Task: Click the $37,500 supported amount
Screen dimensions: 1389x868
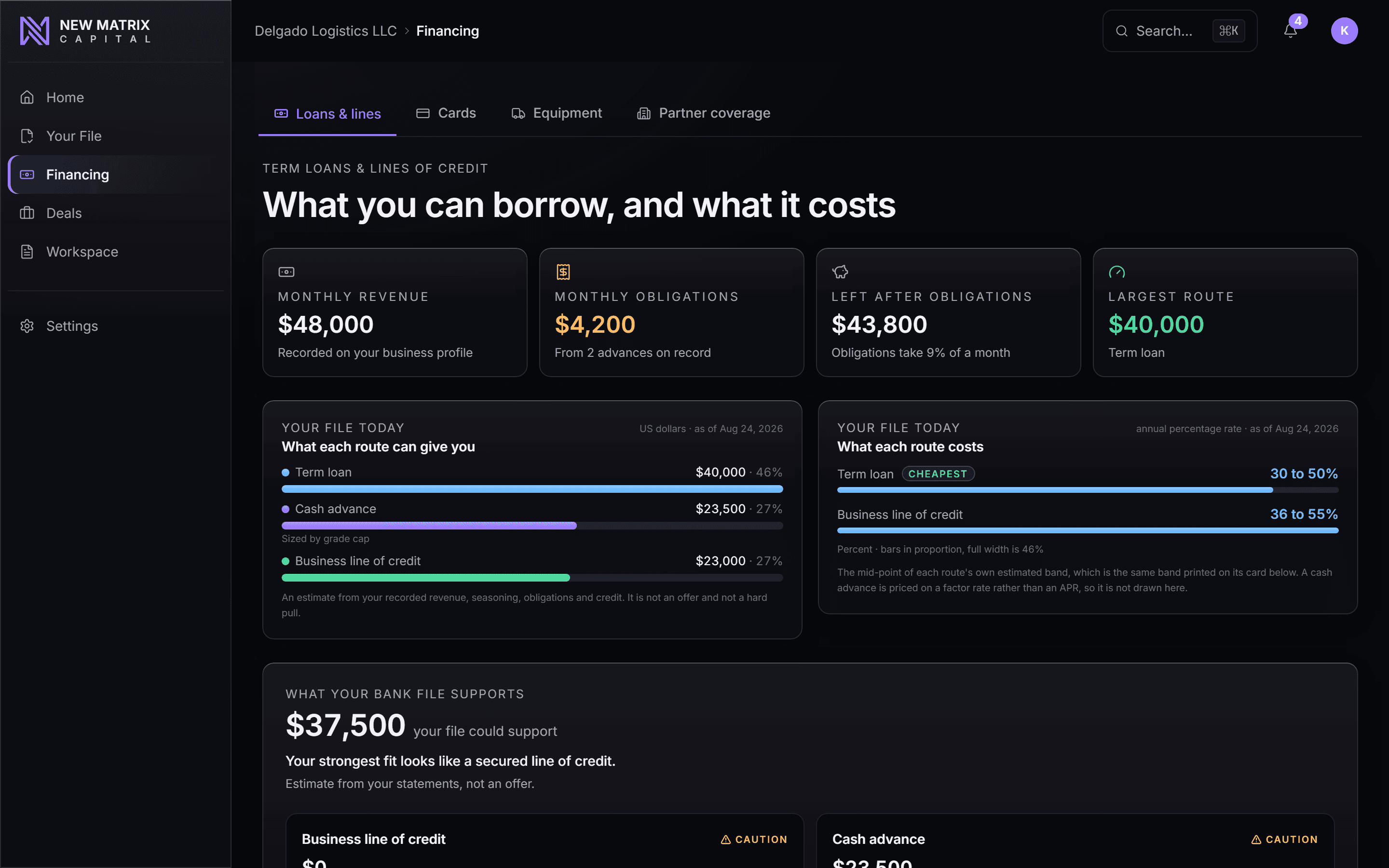Action: (345, 725)
